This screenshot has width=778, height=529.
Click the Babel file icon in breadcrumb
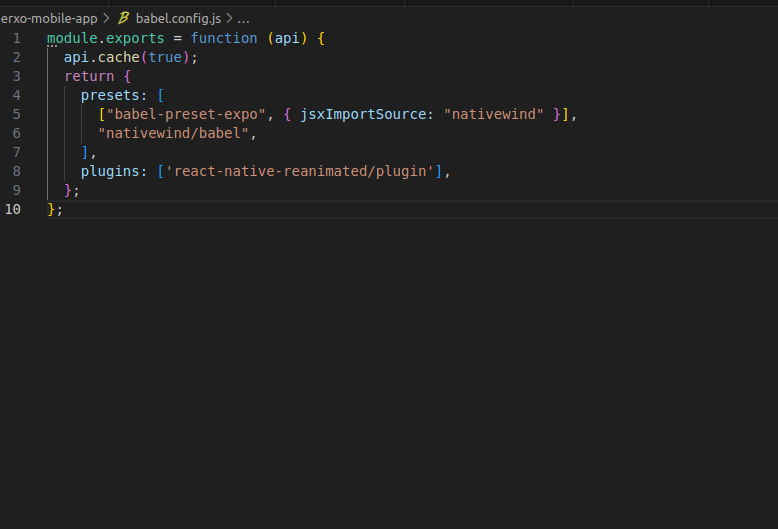[x=124, y=18]
